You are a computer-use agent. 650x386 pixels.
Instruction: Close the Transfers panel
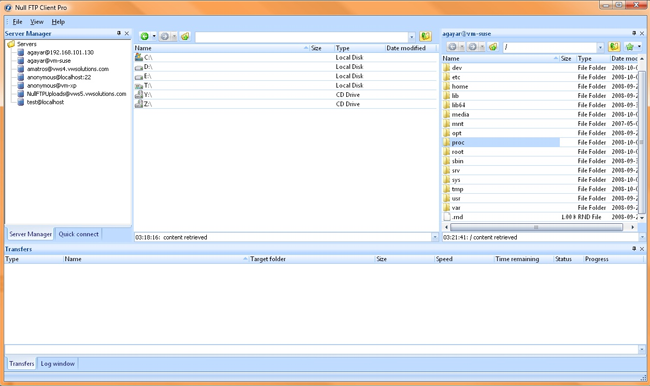click(x=642, y=249)
